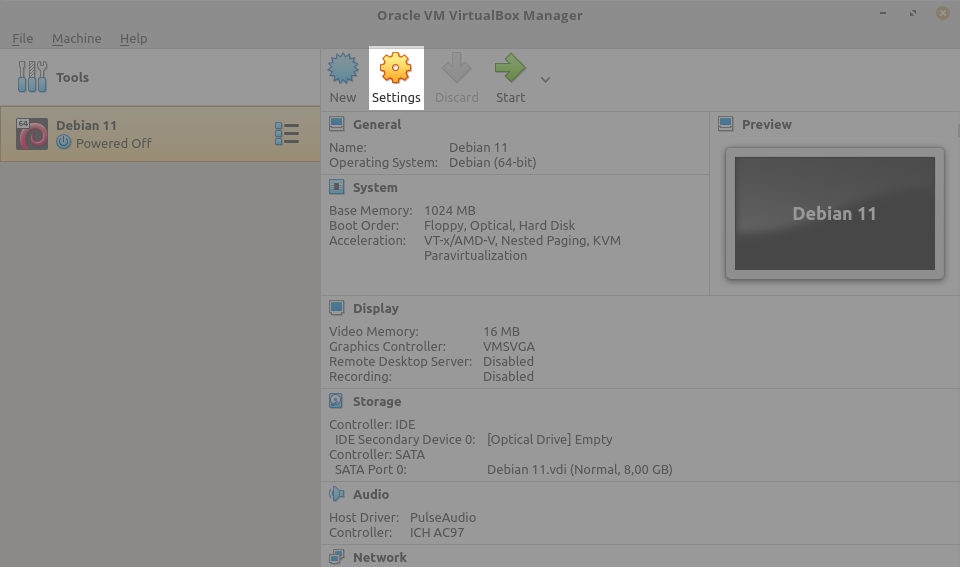The height and width of the screenshot is (567, 960).
Task: Open the System settings header link
Action: coord(375,187)
